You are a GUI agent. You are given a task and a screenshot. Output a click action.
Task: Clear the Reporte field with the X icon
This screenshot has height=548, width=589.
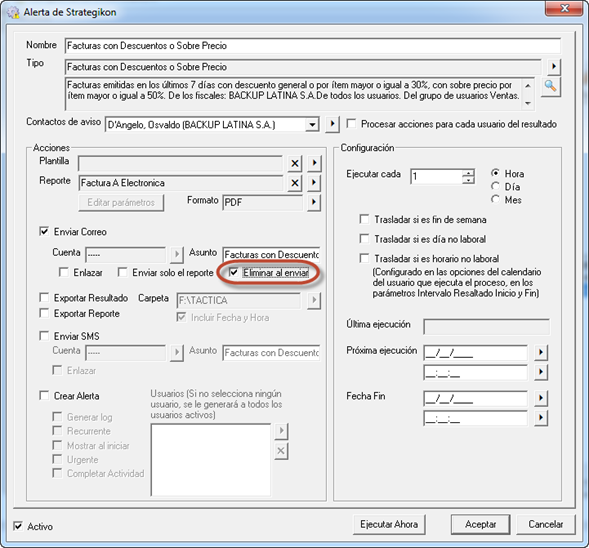tap(295, 183)
